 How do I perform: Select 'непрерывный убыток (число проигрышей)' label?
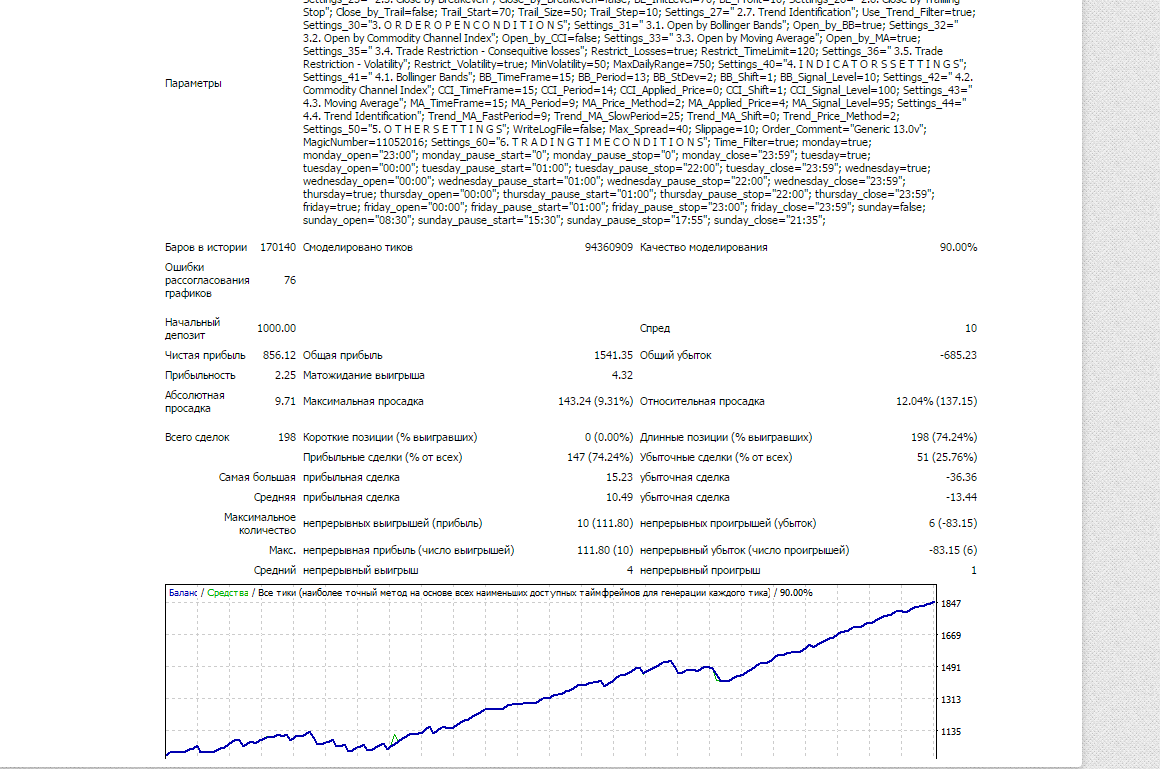tap(744, 551)
